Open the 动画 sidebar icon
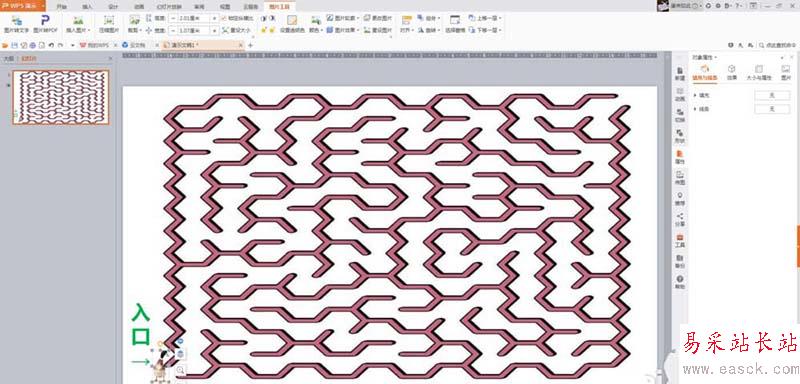This screenshot has height=384, width=800. pos(680,94)
